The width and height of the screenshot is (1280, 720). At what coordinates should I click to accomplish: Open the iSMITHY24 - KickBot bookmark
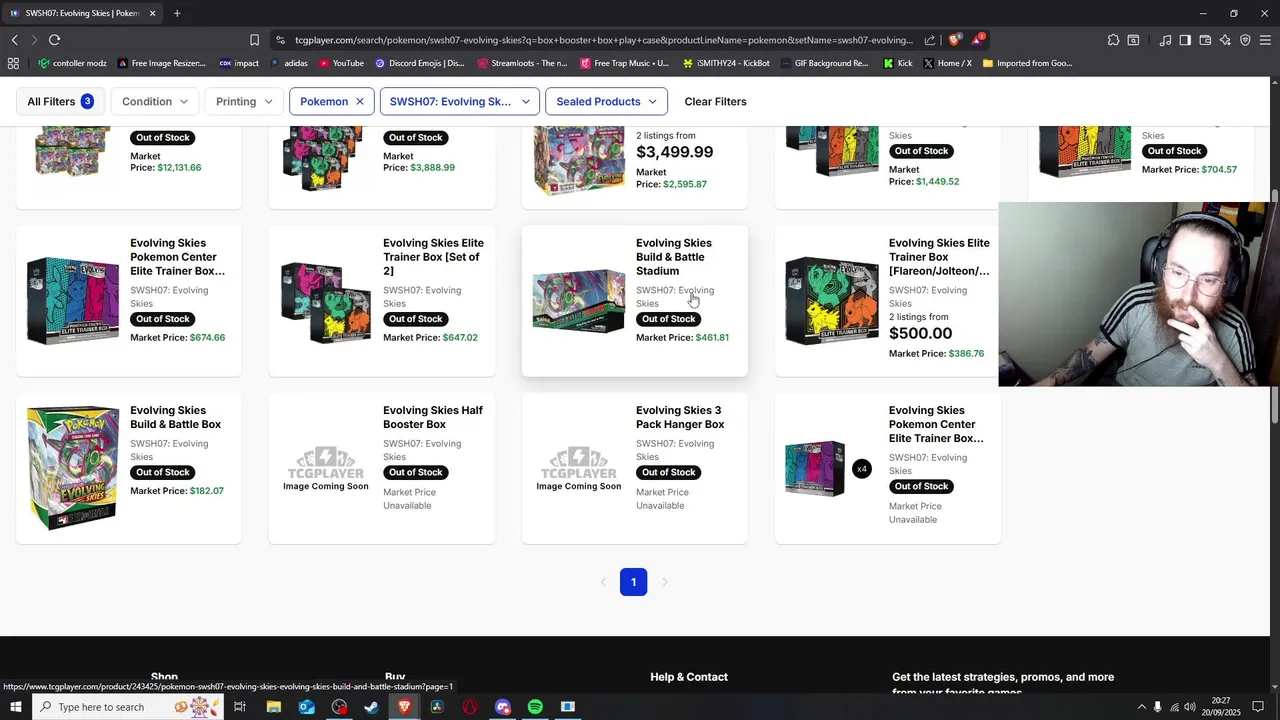(726, 63)
